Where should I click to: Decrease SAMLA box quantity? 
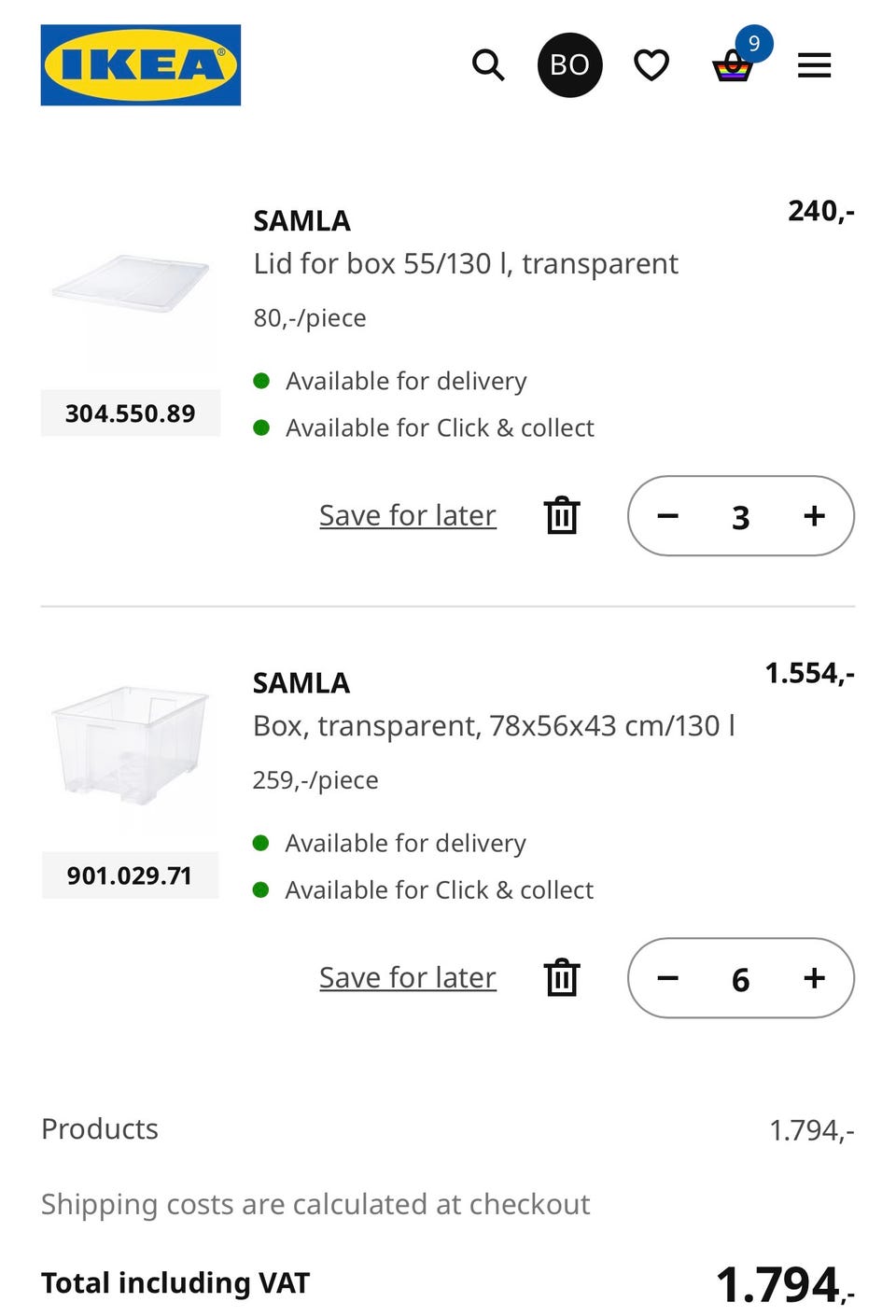668,978
